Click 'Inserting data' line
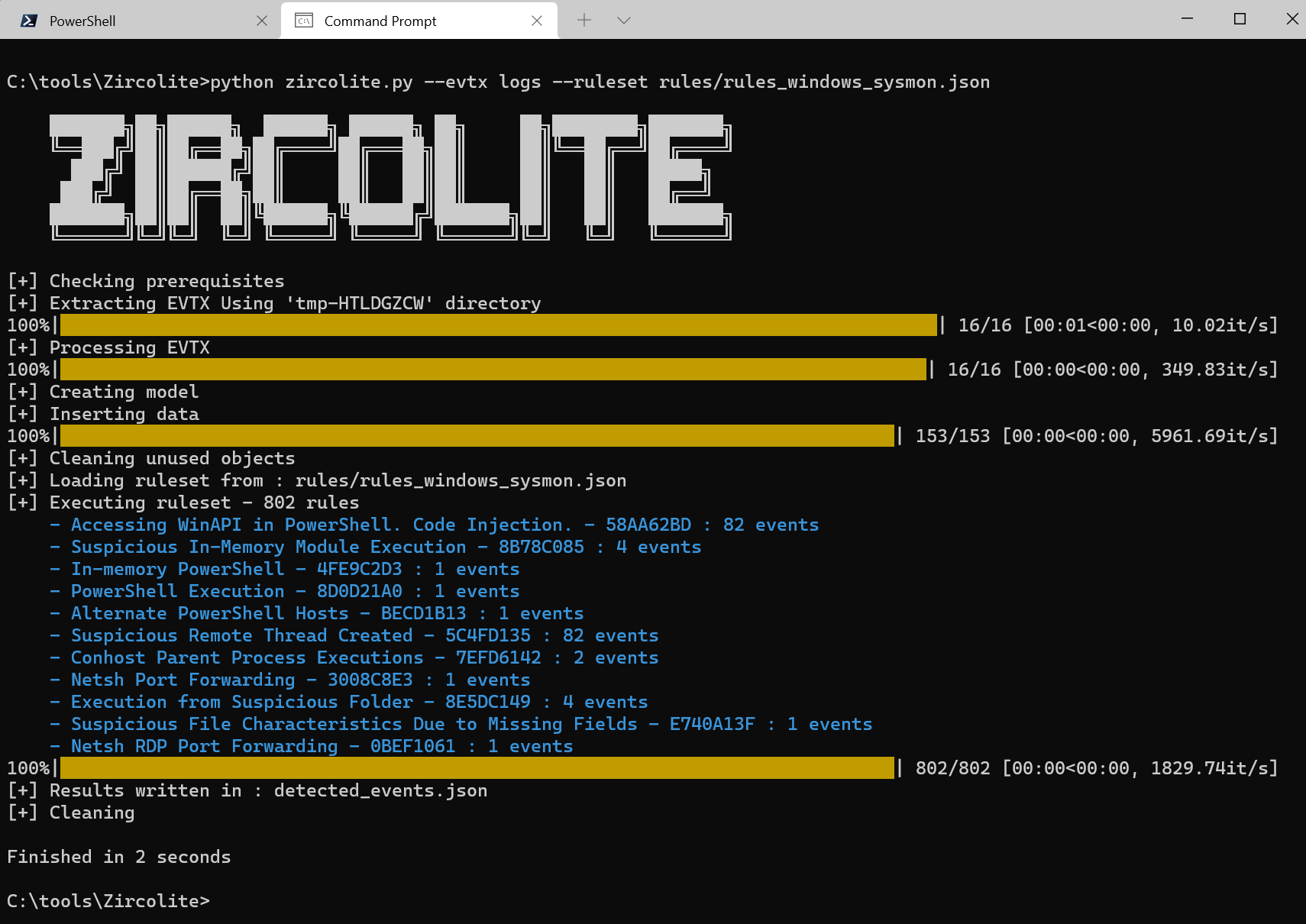 click(x=102, y=414)
